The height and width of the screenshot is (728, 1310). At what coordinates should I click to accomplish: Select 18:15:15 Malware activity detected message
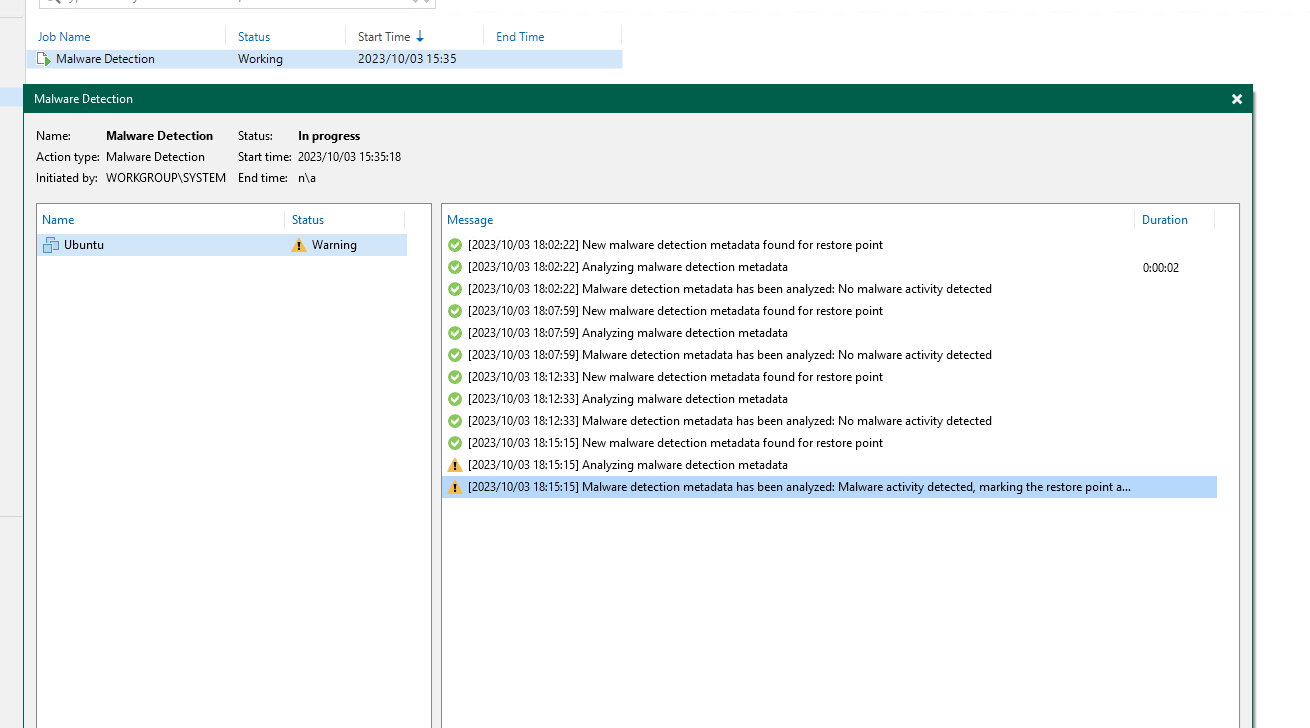click(x=830, y=487)
